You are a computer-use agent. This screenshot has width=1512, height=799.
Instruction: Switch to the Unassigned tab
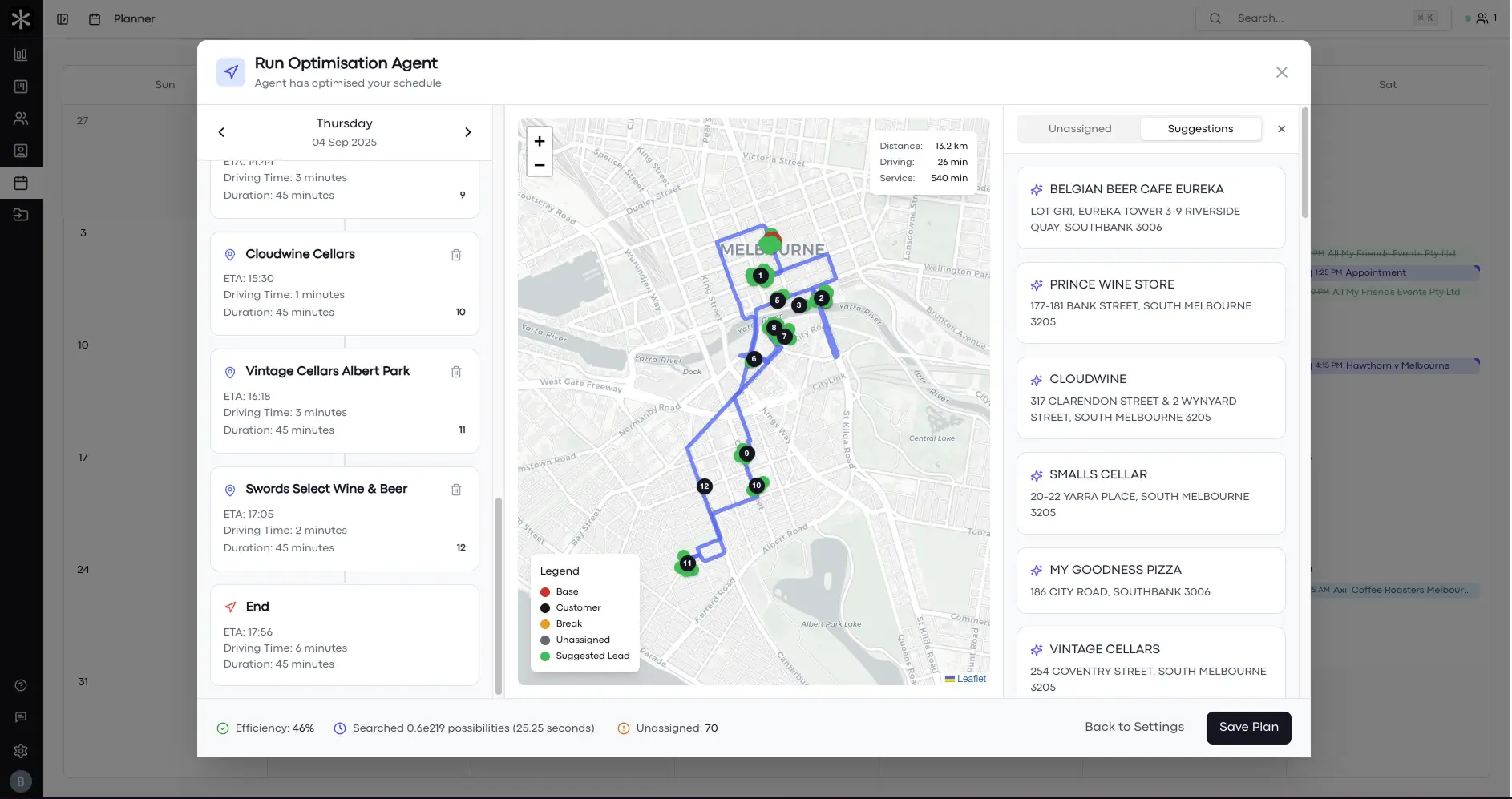[x=1079, y=129]
